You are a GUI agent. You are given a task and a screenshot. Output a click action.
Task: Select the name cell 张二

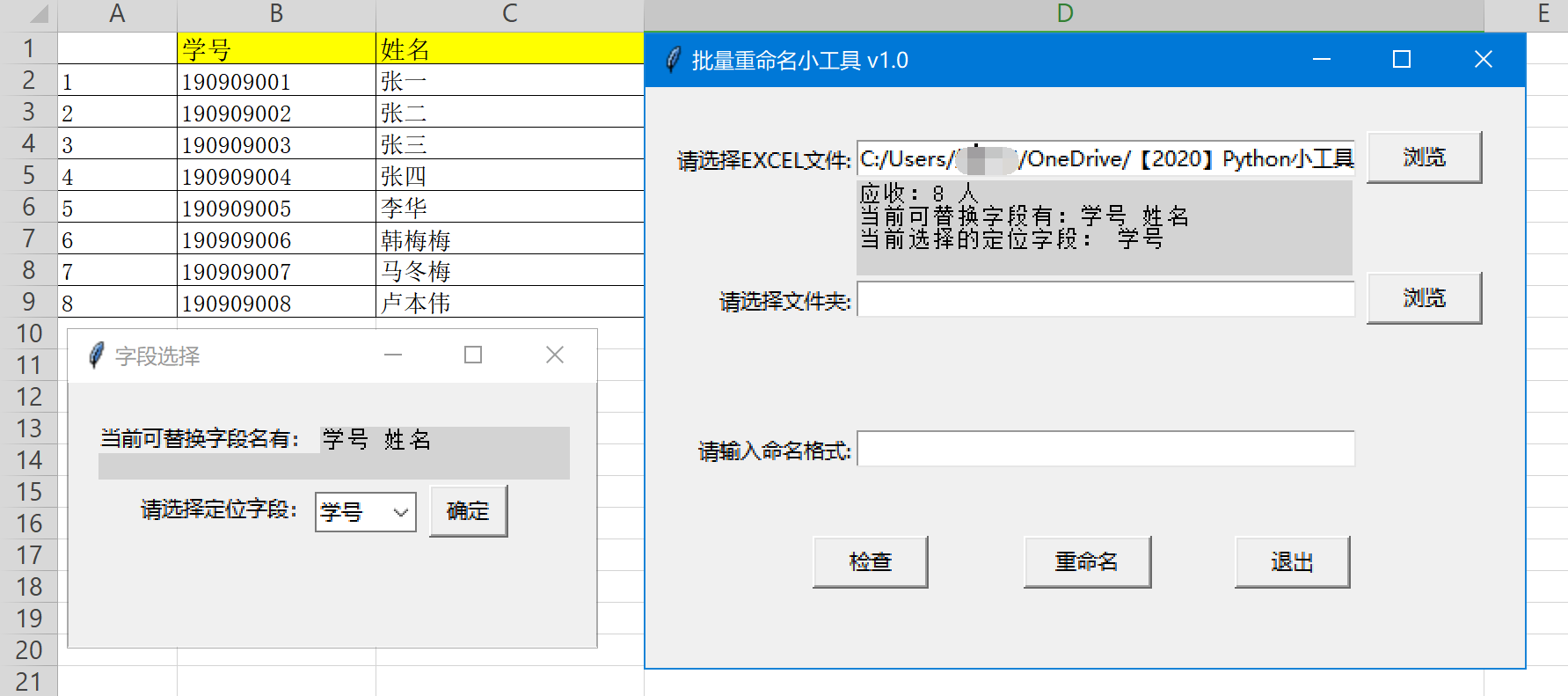coord(510,112)
